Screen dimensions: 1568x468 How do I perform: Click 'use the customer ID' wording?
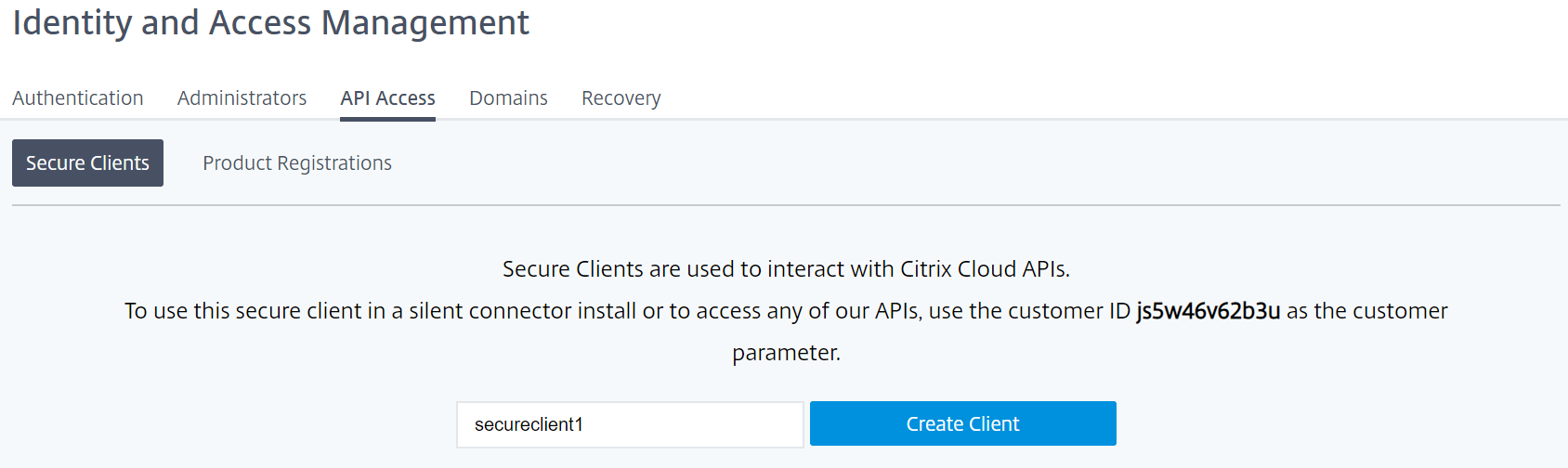(x=1029, y=310)
